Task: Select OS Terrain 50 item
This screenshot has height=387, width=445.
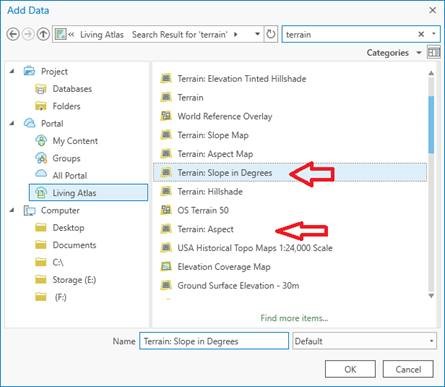Action: 203,210
